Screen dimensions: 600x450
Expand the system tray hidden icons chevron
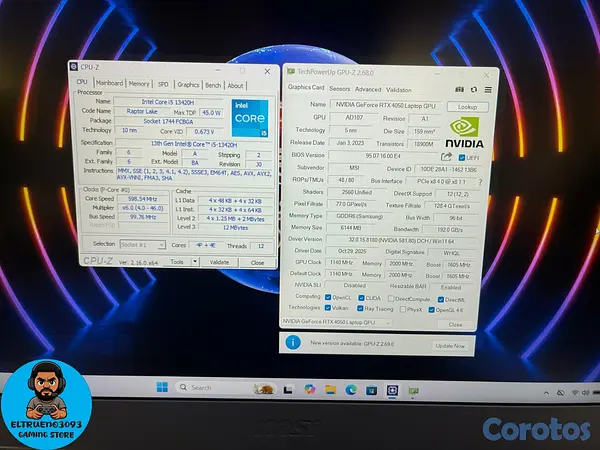546,393
